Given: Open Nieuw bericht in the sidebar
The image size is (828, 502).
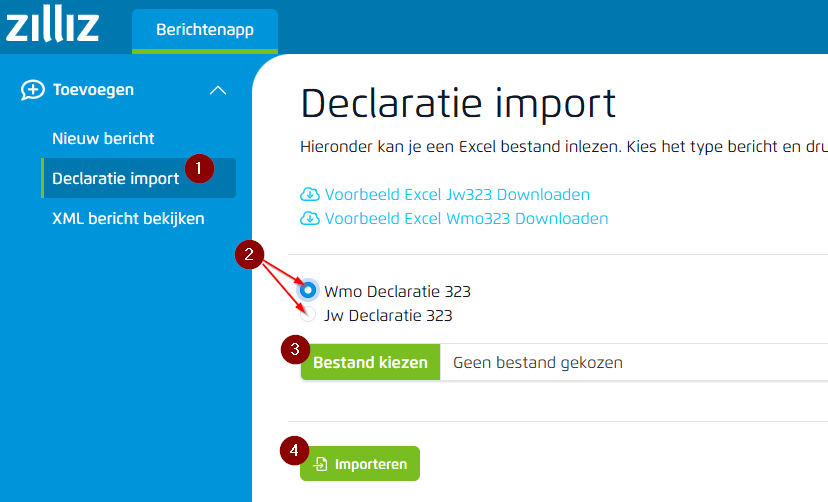Looking at the screenshot, I should coord(103,138).
